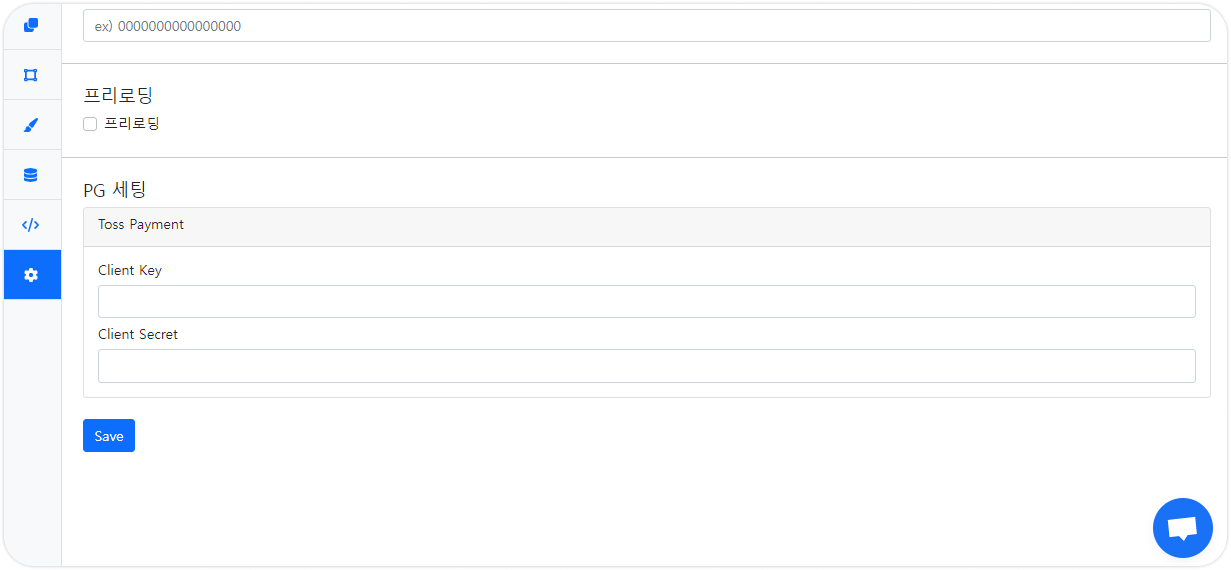This screenshot has height=570, width=1231.
Task: Click the divider line above 프리로딩 heading
Action: coord(644,63)
